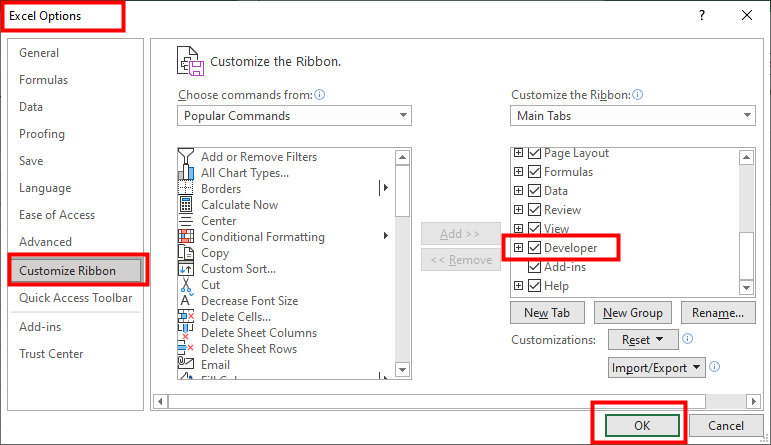Toggle the Help tab checkbox

[x=534, y=285]
